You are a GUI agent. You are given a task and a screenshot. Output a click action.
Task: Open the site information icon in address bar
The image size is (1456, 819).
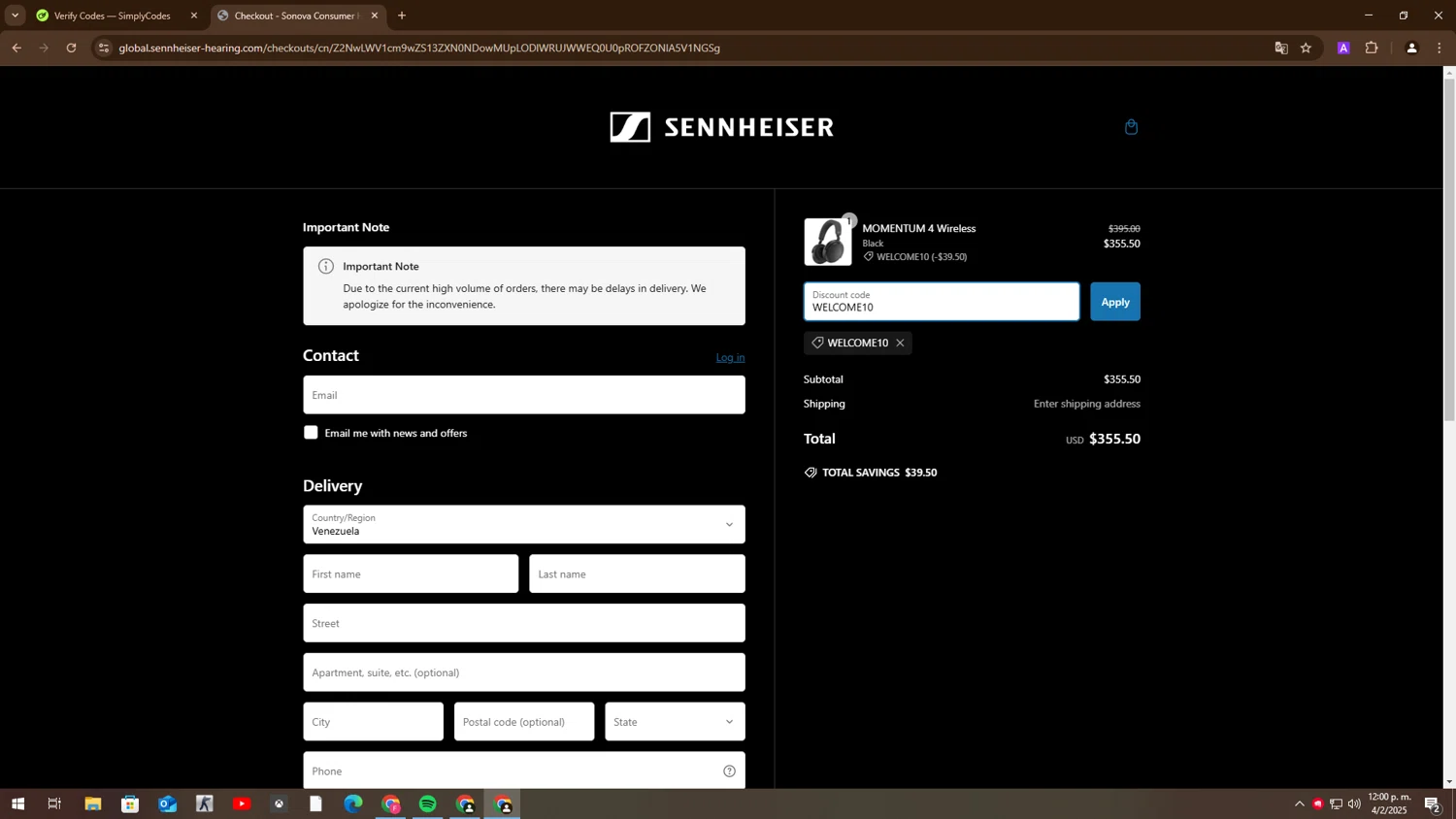[x=104, y=48]
